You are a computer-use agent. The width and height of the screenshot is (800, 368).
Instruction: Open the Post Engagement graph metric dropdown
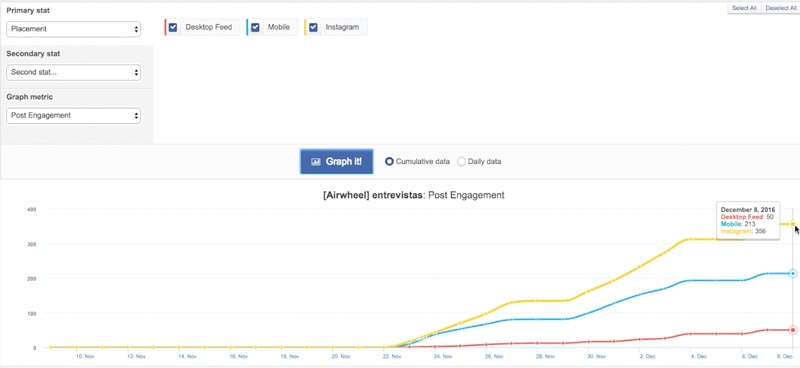click(x=73, y=115)
